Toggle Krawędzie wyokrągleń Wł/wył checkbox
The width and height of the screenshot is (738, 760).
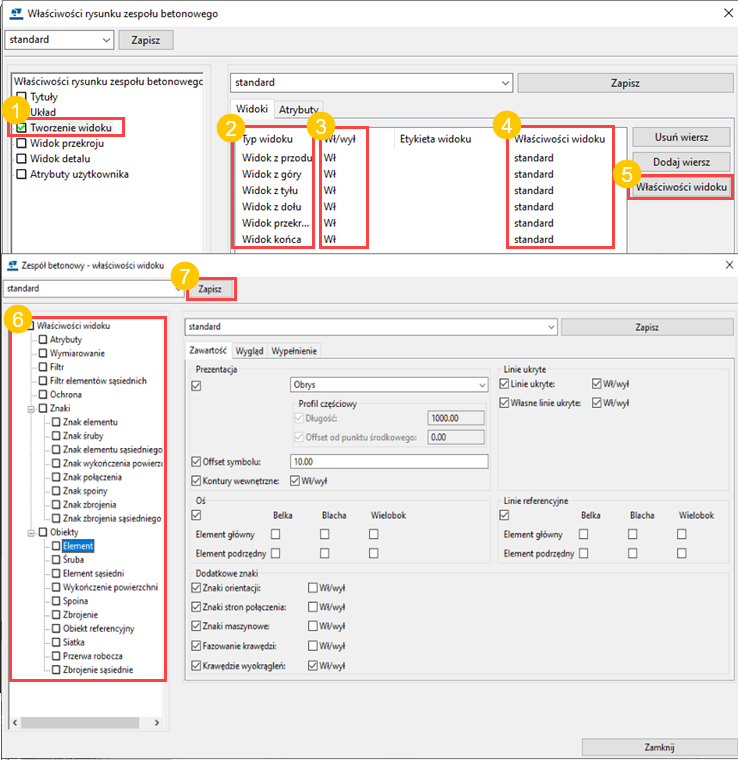tap(314, 665)
